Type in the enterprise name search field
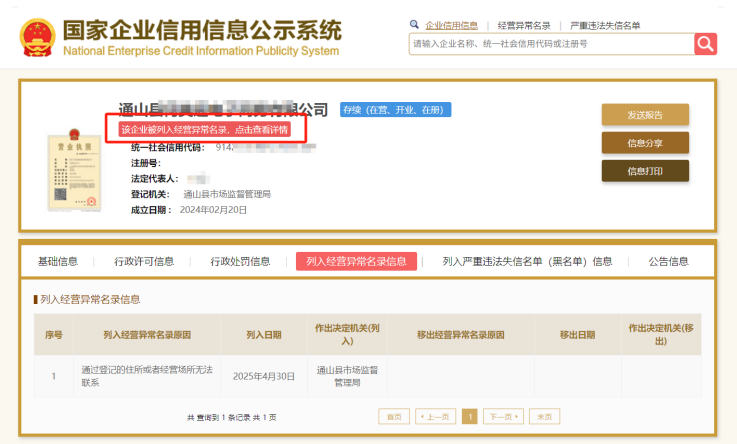The width and height of the screenshot is (737, 444). 550,44
